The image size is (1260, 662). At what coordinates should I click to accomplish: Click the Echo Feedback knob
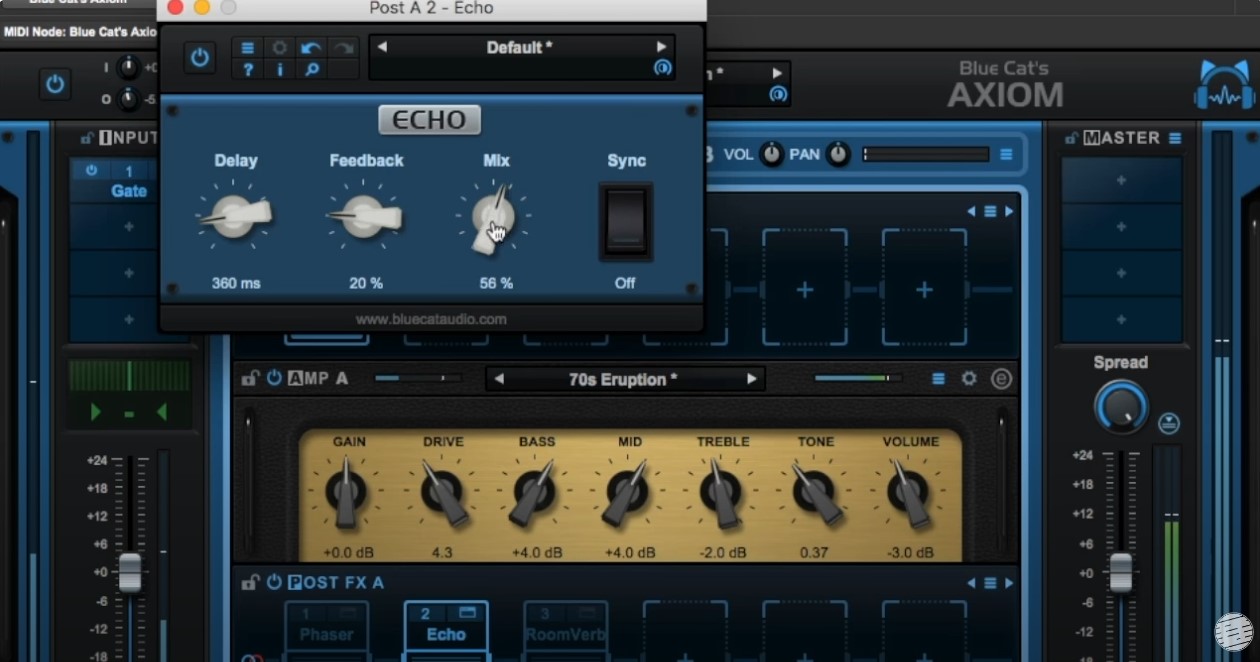click(365, 215)
